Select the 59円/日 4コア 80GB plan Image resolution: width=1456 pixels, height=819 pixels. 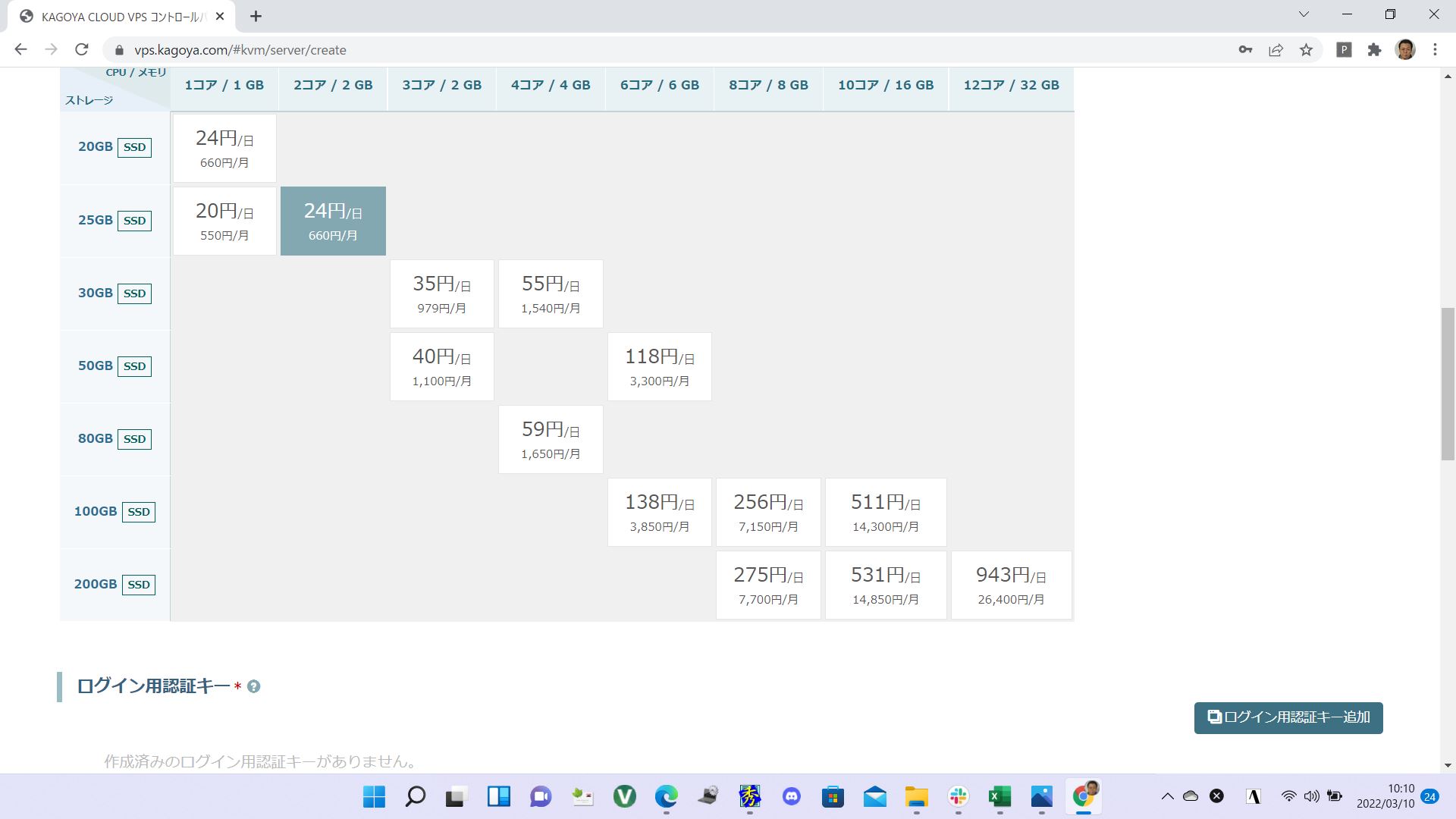(551, 440)
